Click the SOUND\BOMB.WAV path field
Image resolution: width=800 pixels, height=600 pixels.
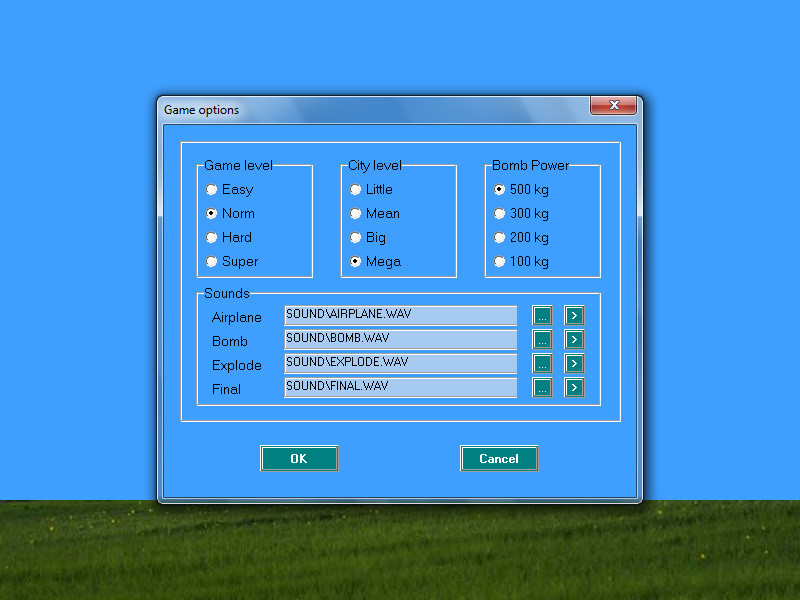(401, 339)
